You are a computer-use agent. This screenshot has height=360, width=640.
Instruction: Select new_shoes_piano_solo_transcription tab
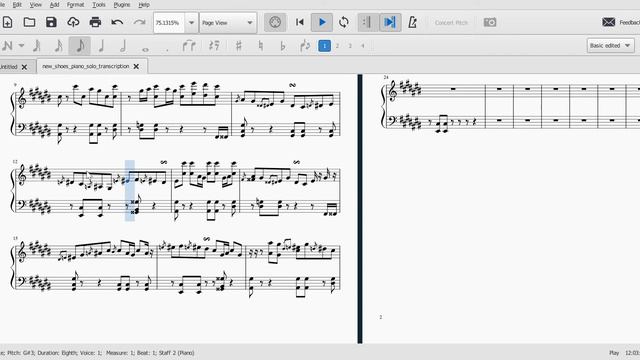click(x=85, y=66)
